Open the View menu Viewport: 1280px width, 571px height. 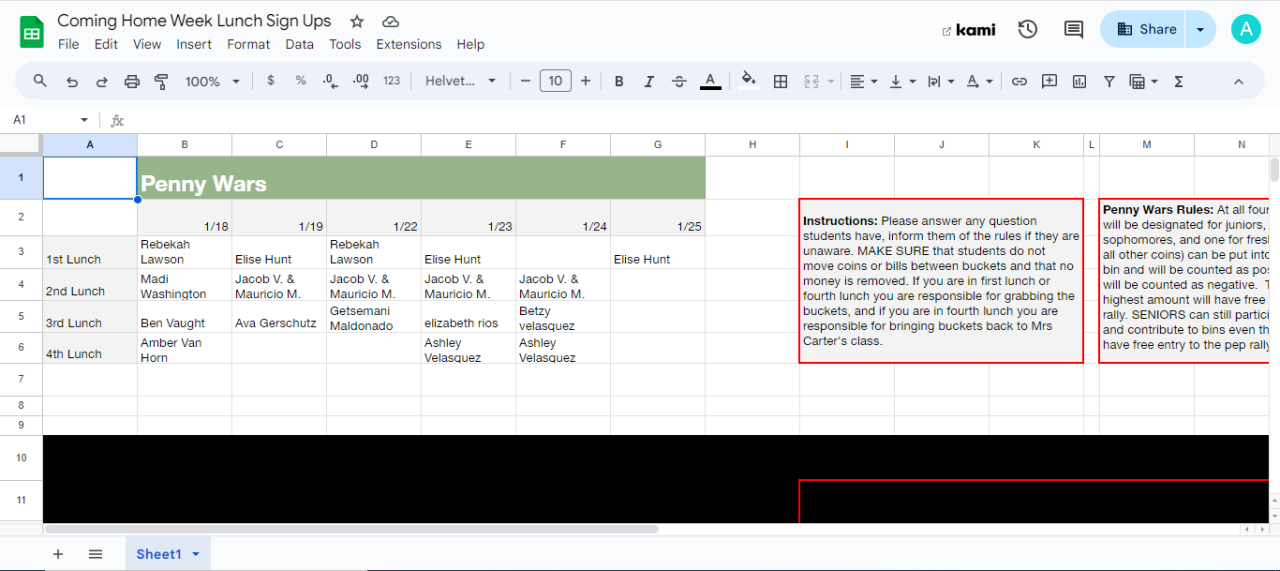(147, 44)
